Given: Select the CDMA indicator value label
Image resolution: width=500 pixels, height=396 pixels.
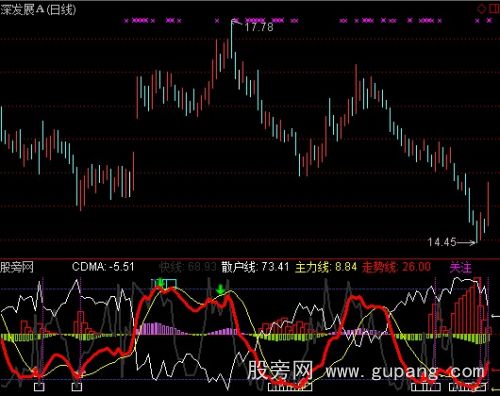Looking at the screenshot, I should [x=103, y=267].
